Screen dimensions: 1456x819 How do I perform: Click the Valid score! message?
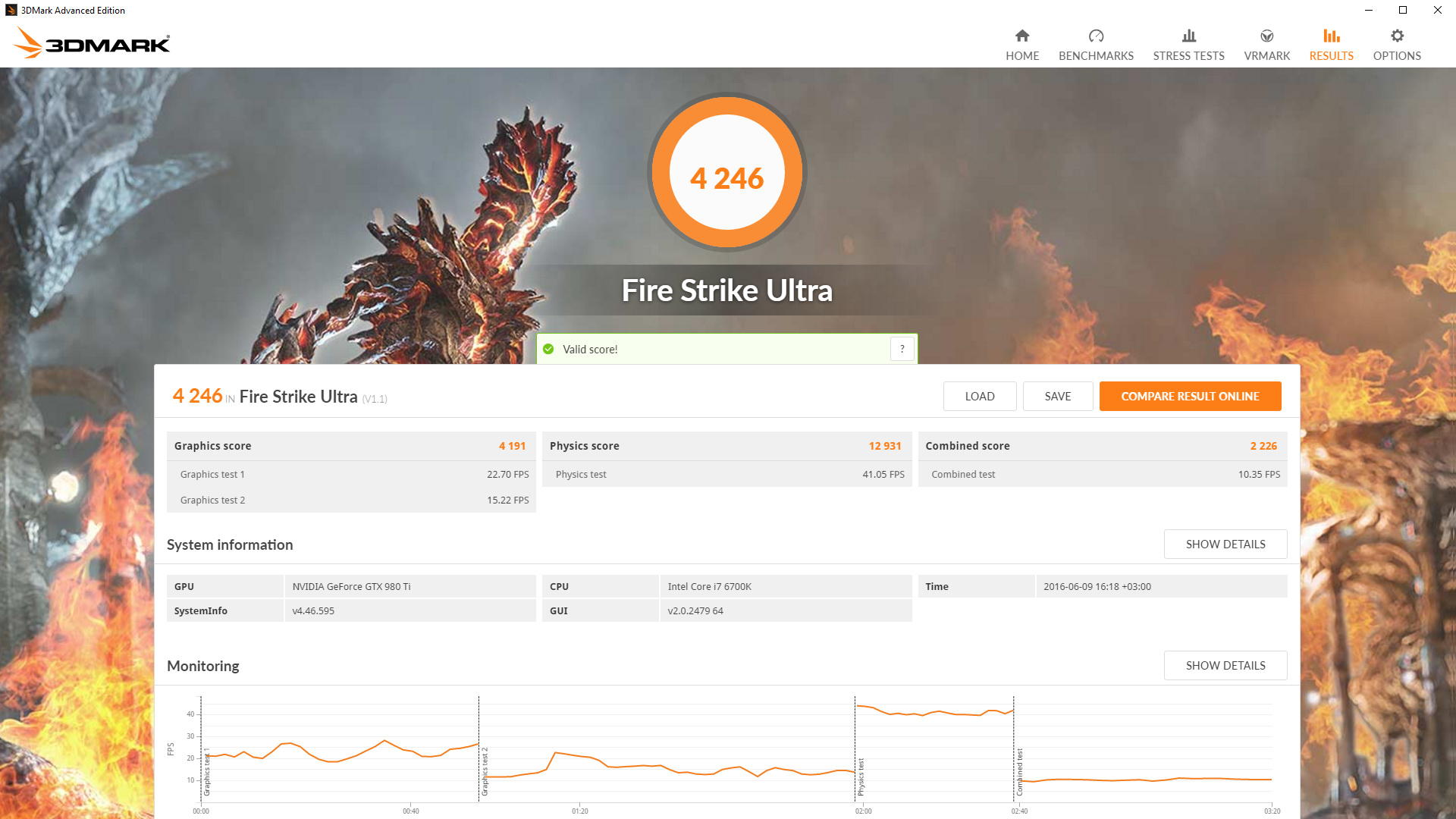tap(590, 349)
